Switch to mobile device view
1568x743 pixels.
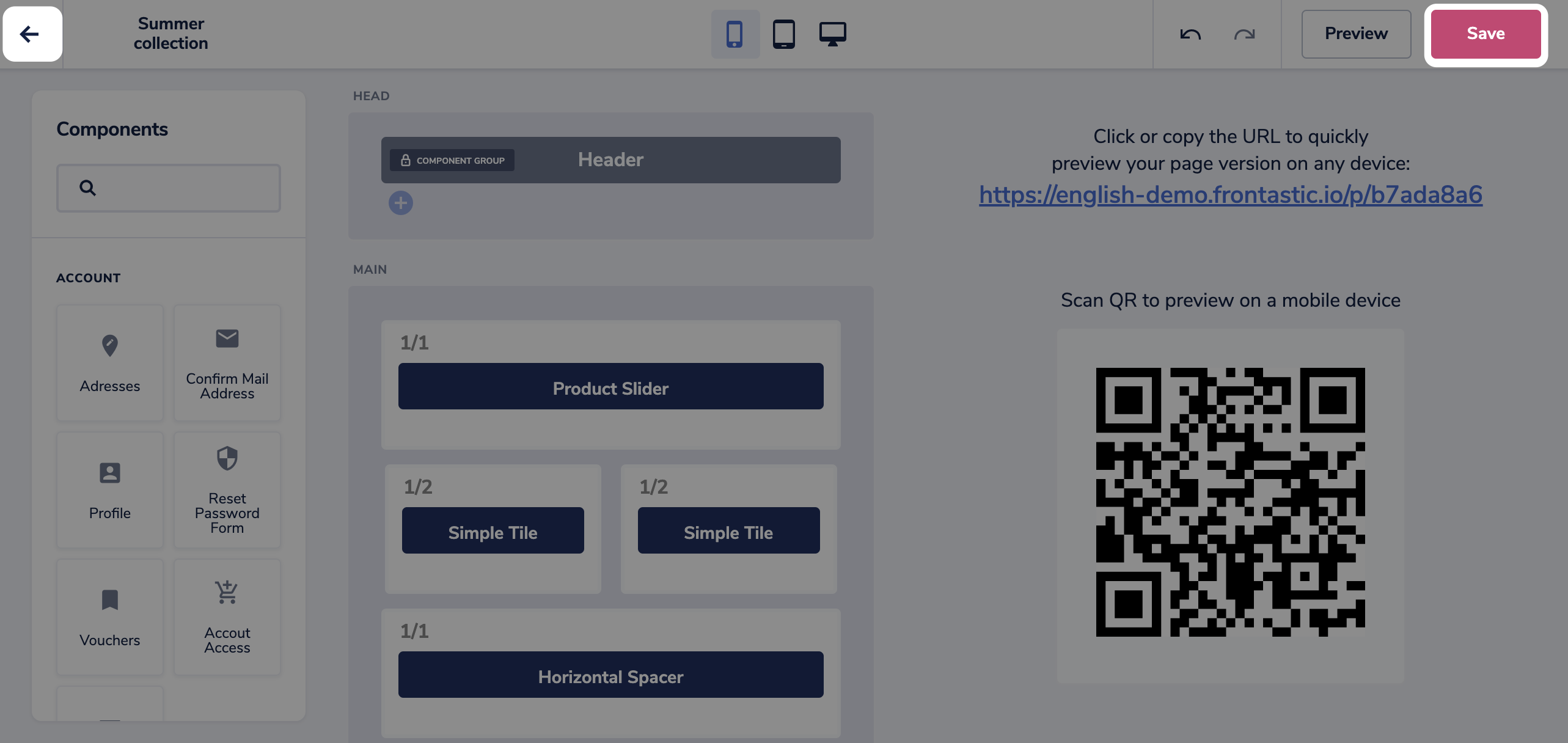coord(735,34)
